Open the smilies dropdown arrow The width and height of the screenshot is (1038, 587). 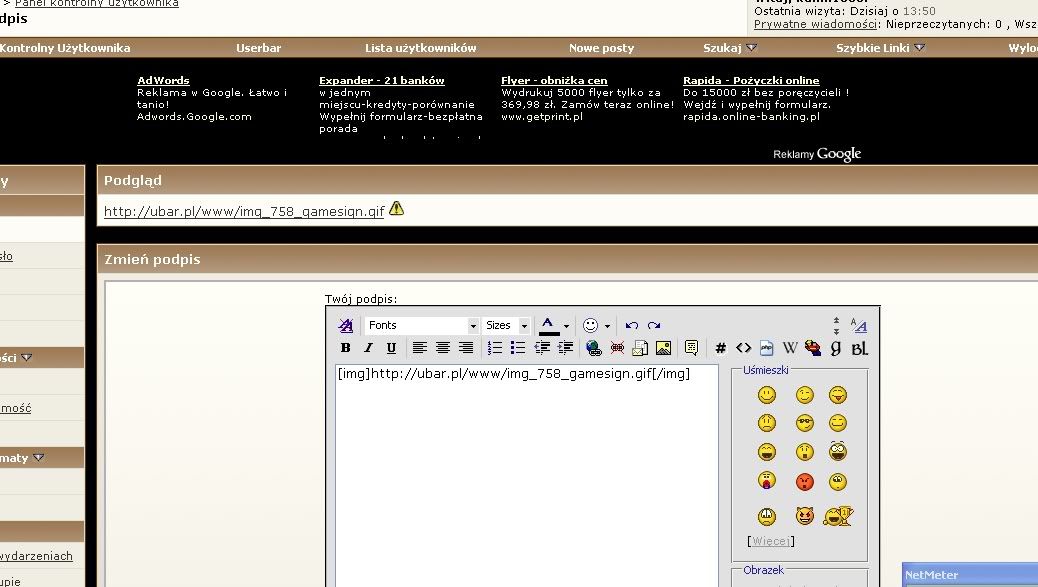click(607, 326)
